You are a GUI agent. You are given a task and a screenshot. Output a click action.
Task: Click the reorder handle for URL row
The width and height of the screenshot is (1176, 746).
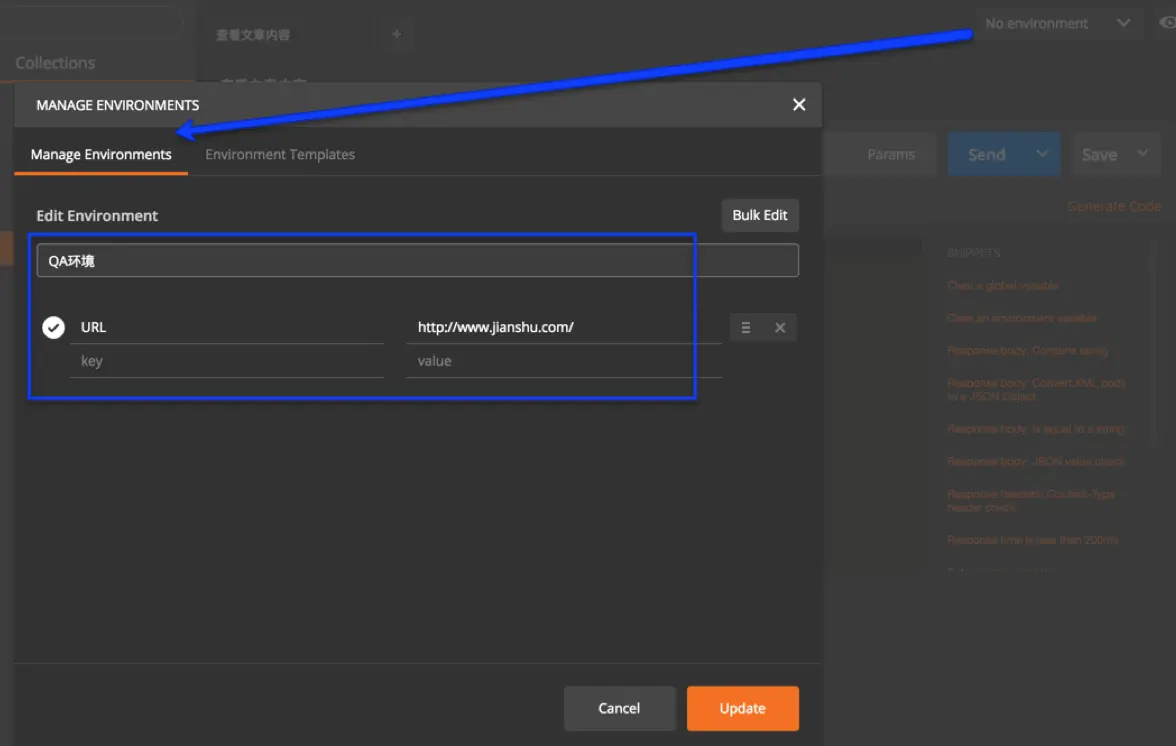click(746, 328)
